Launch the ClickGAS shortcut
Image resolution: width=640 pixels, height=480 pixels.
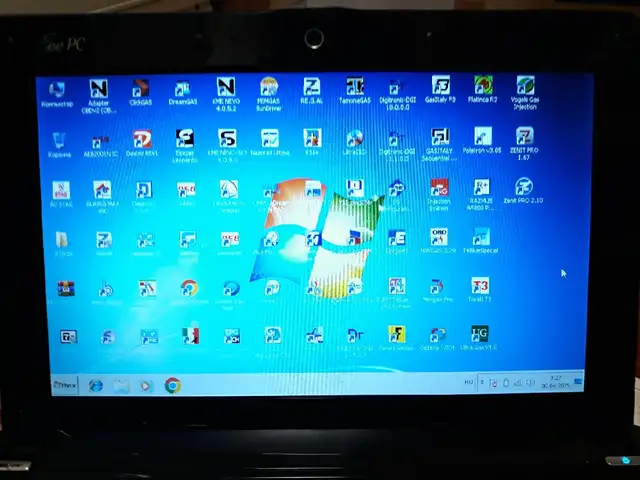140,93
